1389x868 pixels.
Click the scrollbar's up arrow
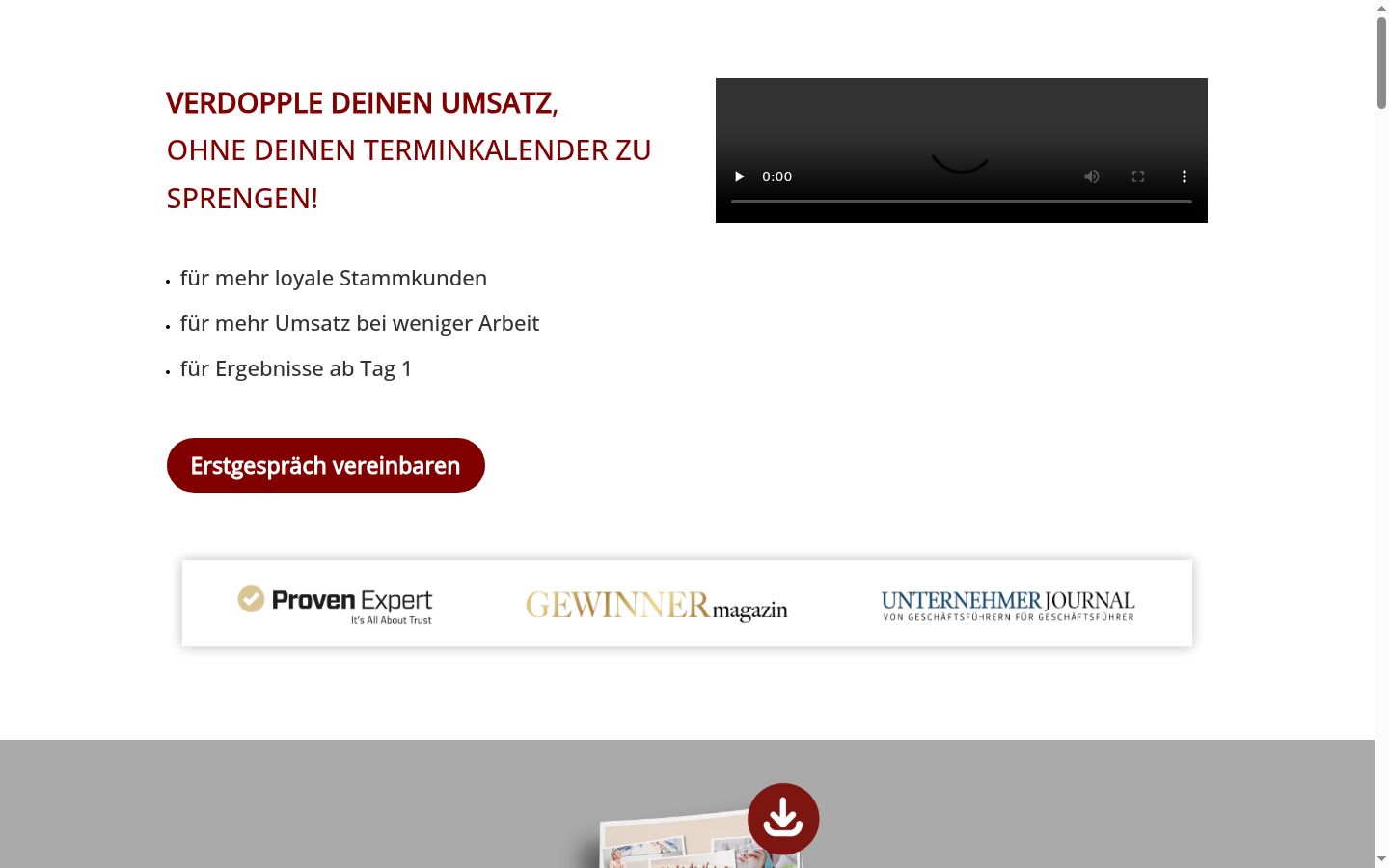[x=1381, y=8]
